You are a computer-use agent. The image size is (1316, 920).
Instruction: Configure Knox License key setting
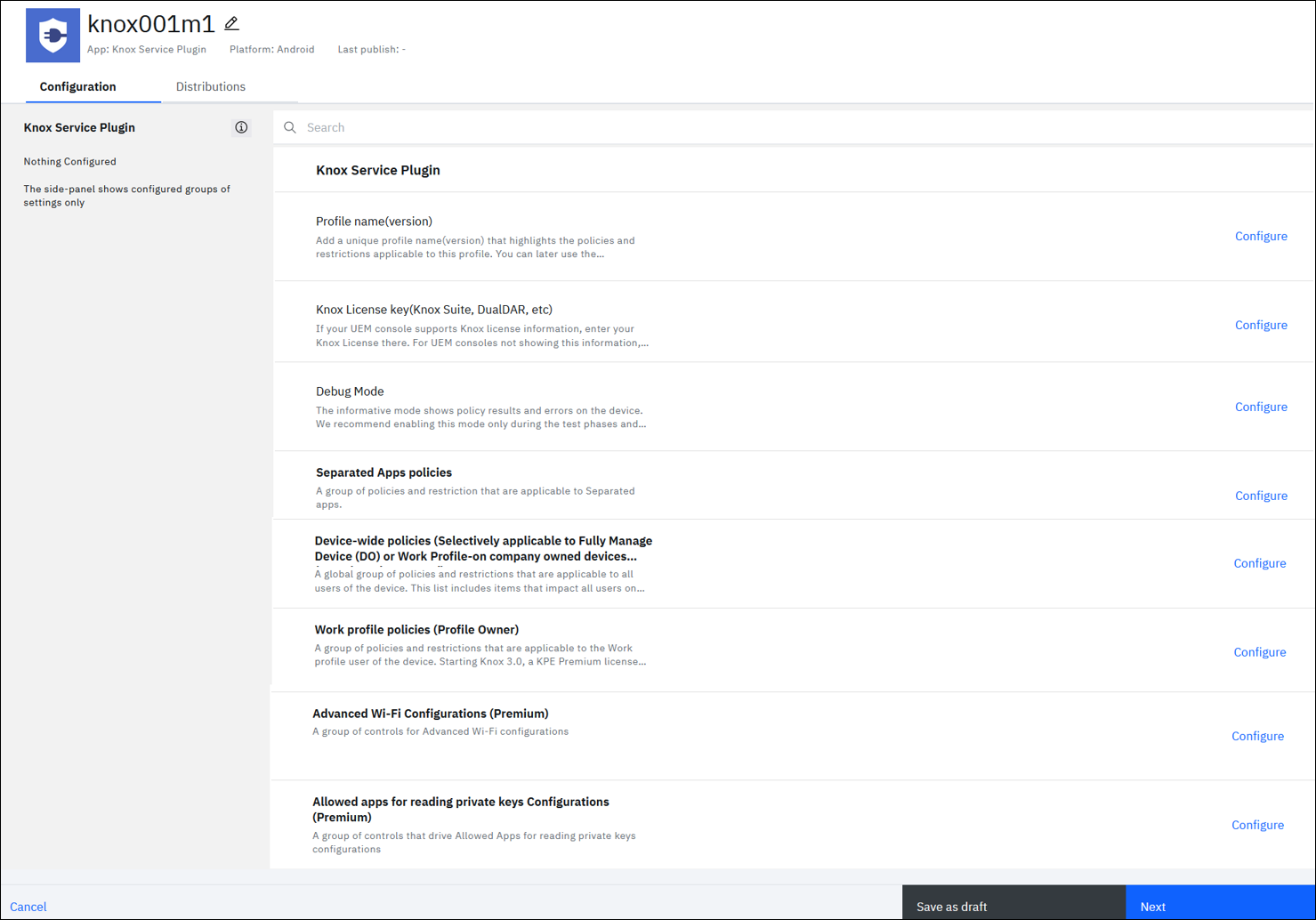tap(1261, 325)
